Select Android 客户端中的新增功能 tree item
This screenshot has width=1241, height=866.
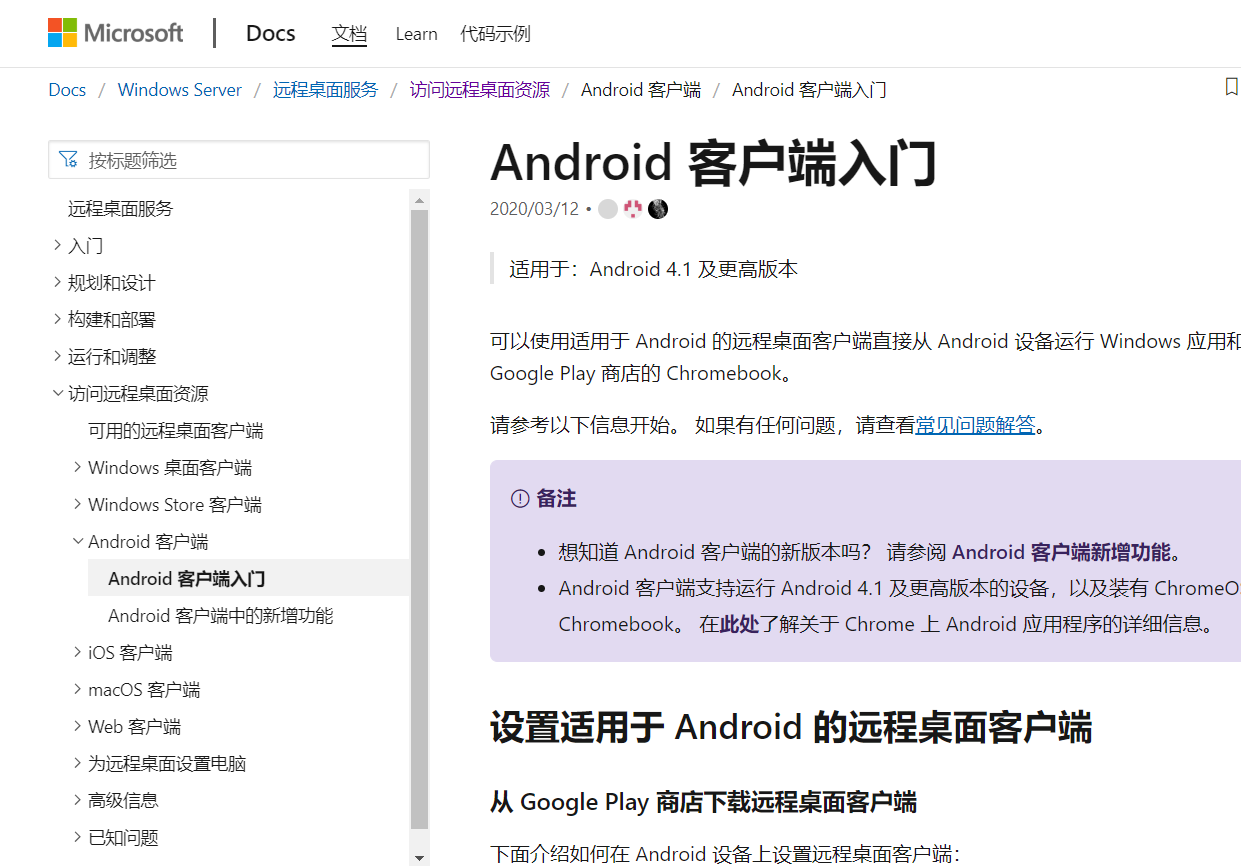pos(220,615)
